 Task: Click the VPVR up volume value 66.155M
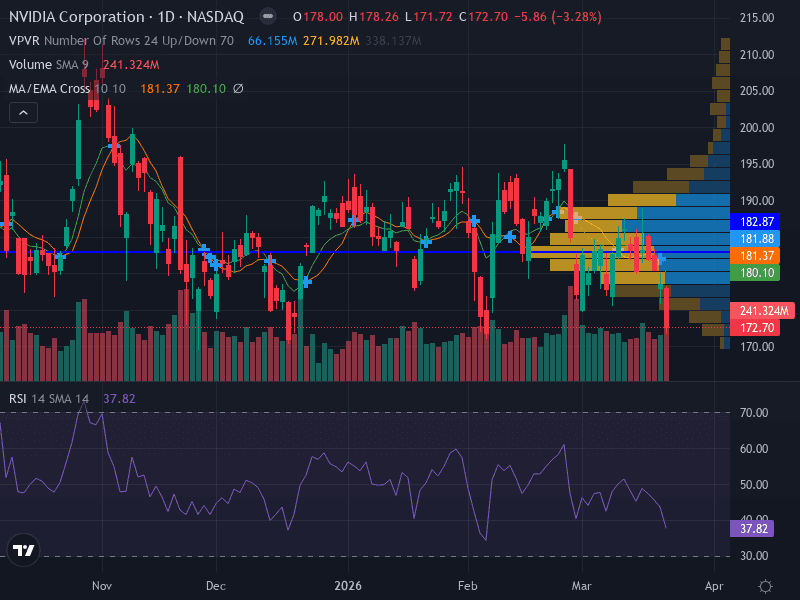pos(272,41)
